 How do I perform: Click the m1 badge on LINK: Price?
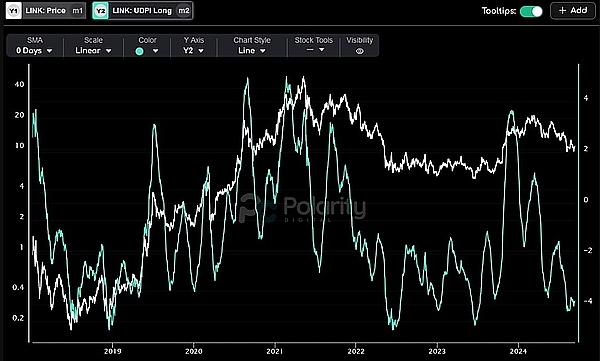(77, 10)
